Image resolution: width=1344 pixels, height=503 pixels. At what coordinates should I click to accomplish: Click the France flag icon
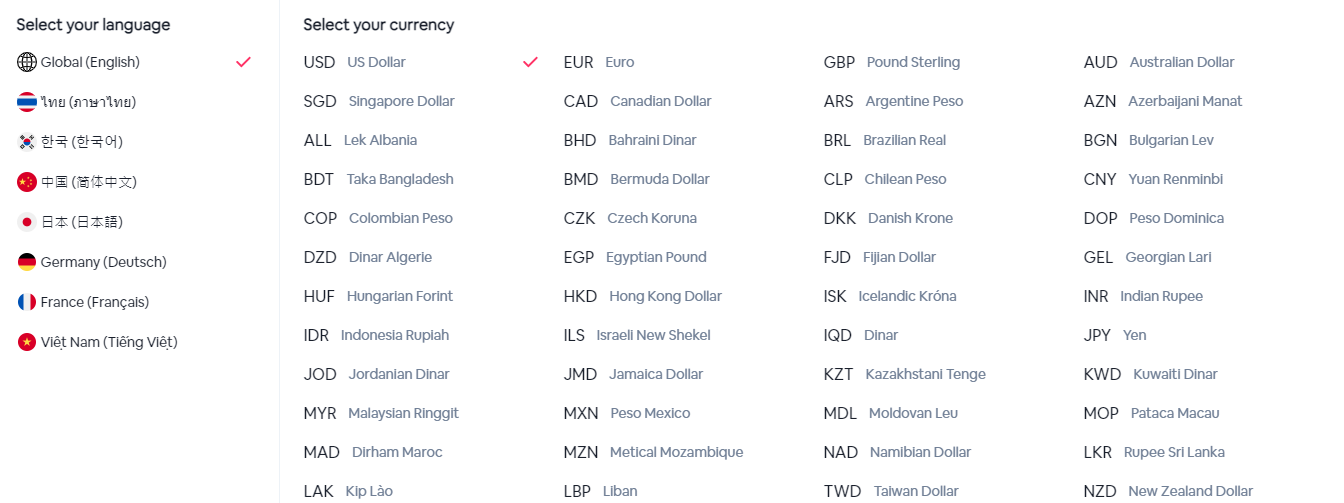click(x=27, y=302)
